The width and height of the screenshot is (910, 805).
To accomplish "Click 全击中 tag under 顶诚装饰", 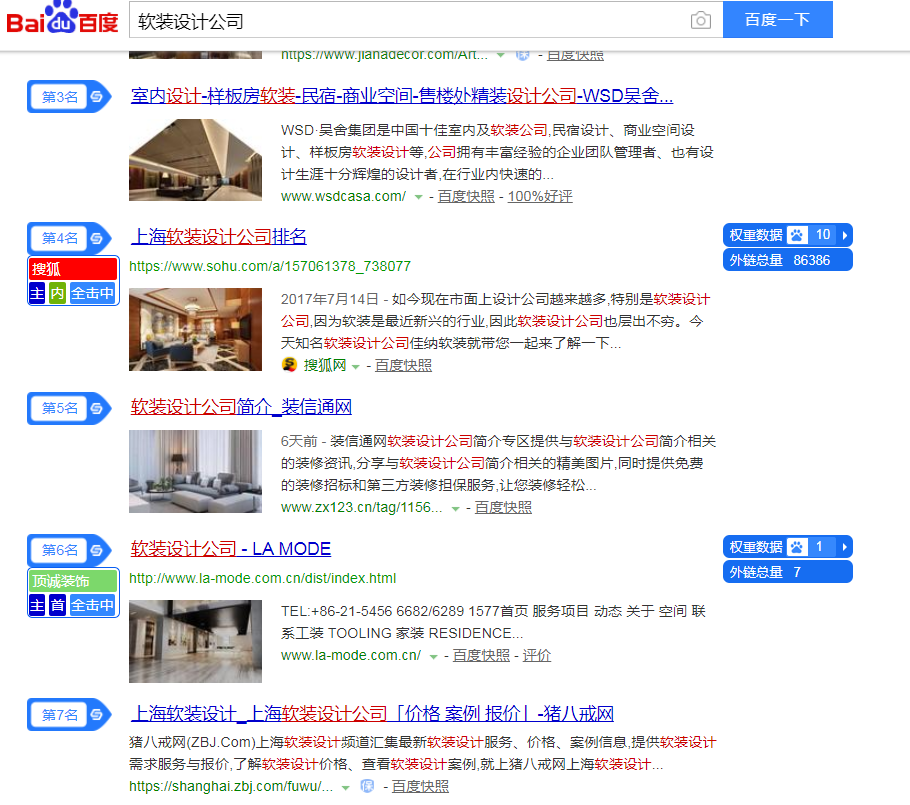I will [x=93, y=605].
